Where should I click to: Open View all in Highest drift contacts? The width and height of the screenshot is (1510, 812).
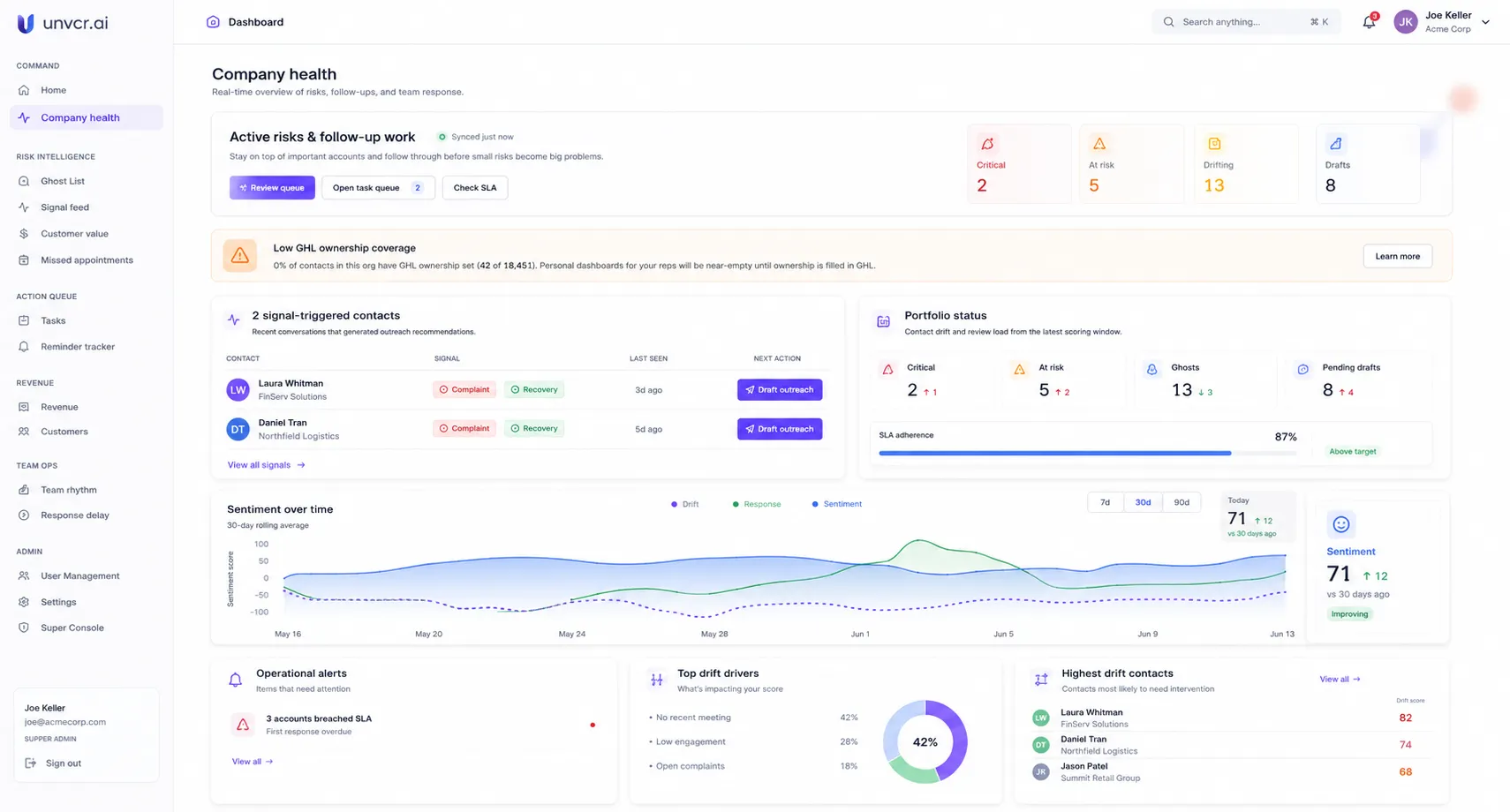click(1340, 679)
